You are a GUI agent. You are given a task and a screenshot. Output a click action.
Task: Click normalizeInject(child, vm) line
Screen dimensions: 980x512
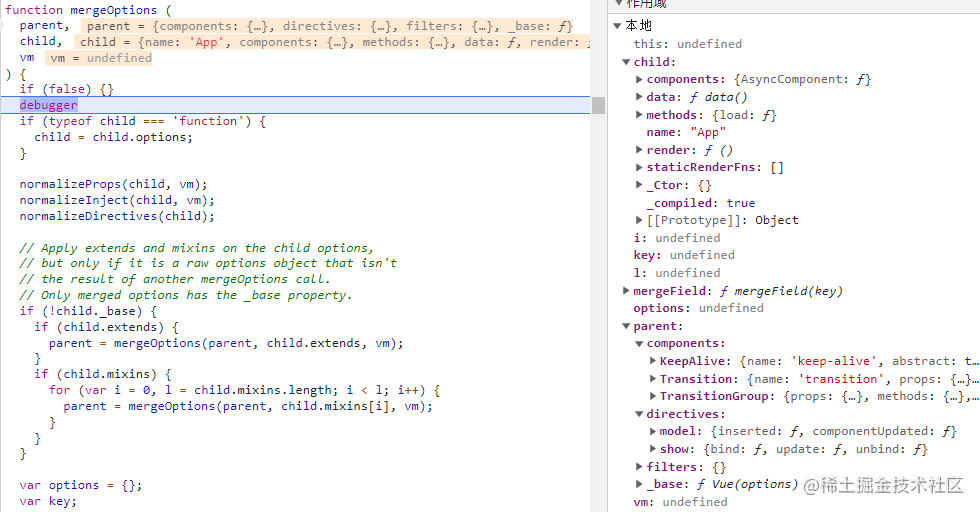coord(117,200)
